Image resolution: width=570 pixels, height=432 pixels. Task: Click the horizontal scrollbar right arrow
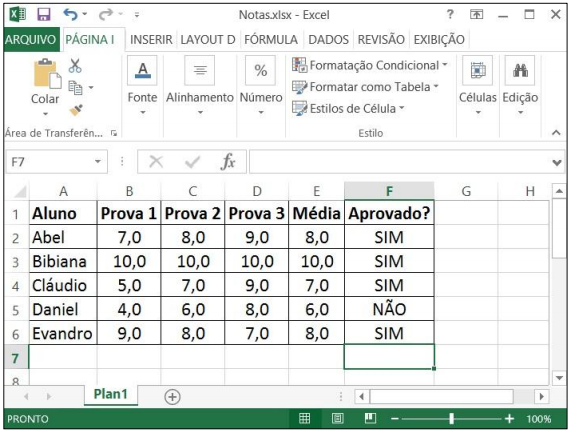click(542, 396)
